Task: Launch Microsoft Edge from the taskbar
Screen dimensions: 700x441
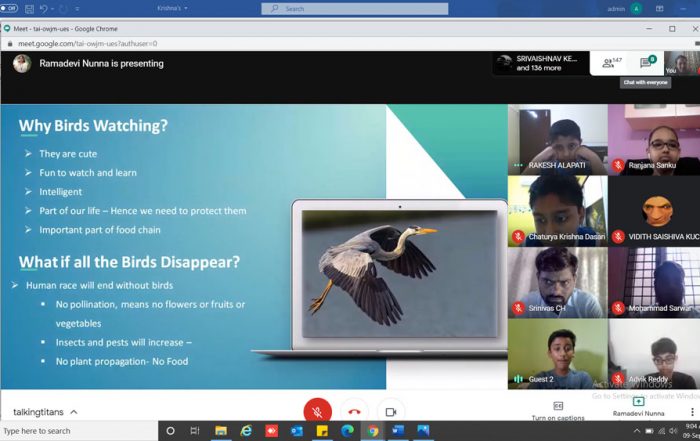Action: (x=347, y=431)
